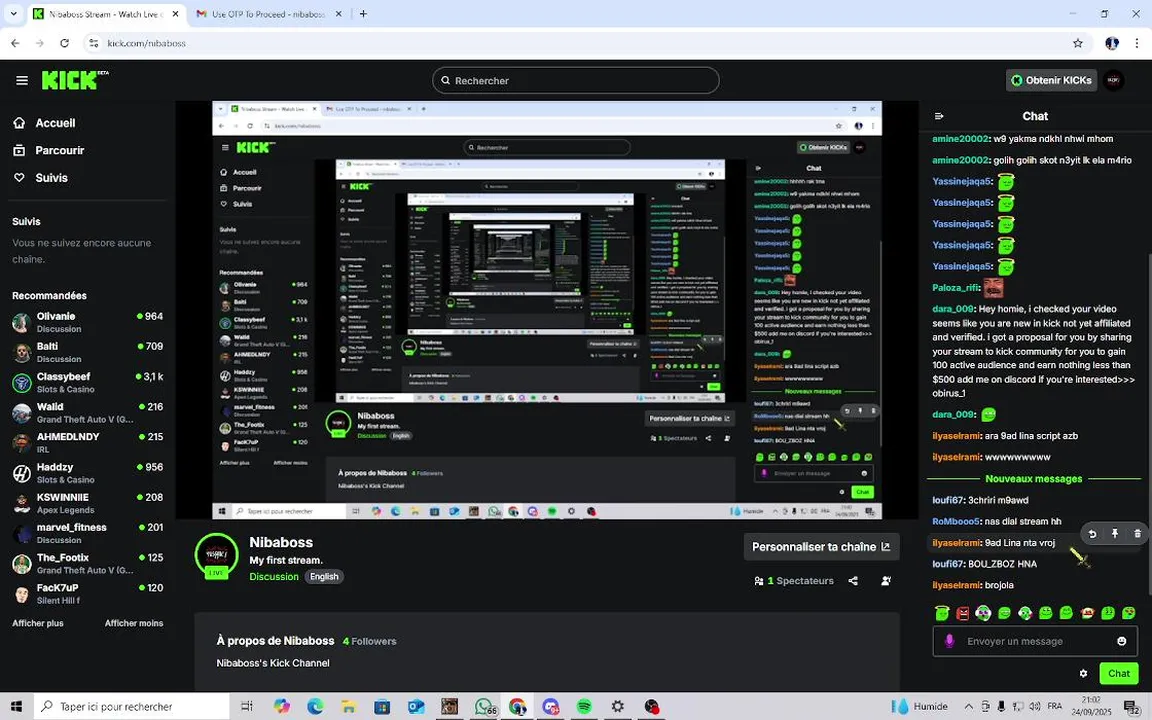Open recommended channel Classybeef
This screenshot has width=1152, height=720.
click(x=88, y=383)
